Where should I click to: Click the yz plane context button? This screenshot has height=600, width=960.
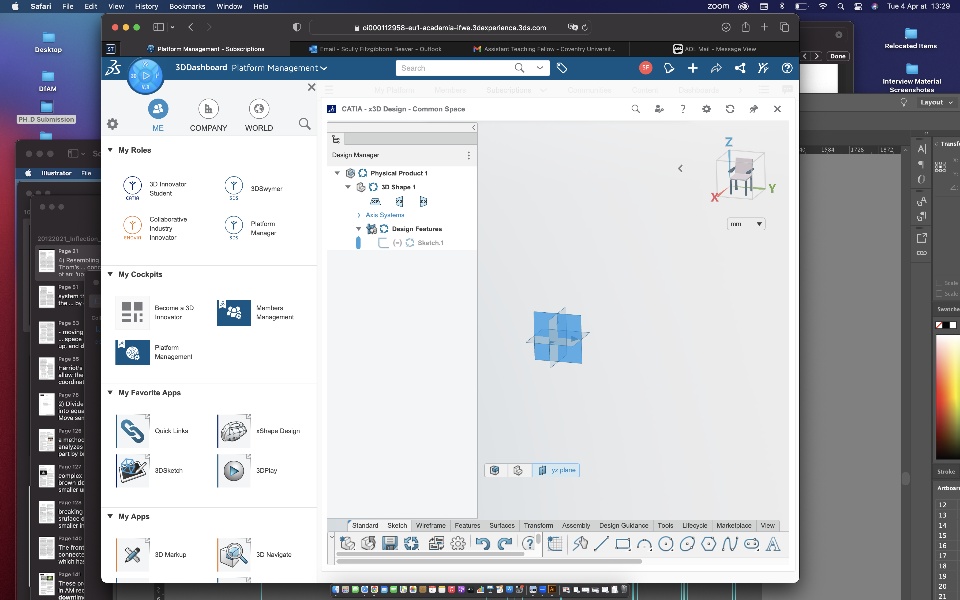(556, 470)
